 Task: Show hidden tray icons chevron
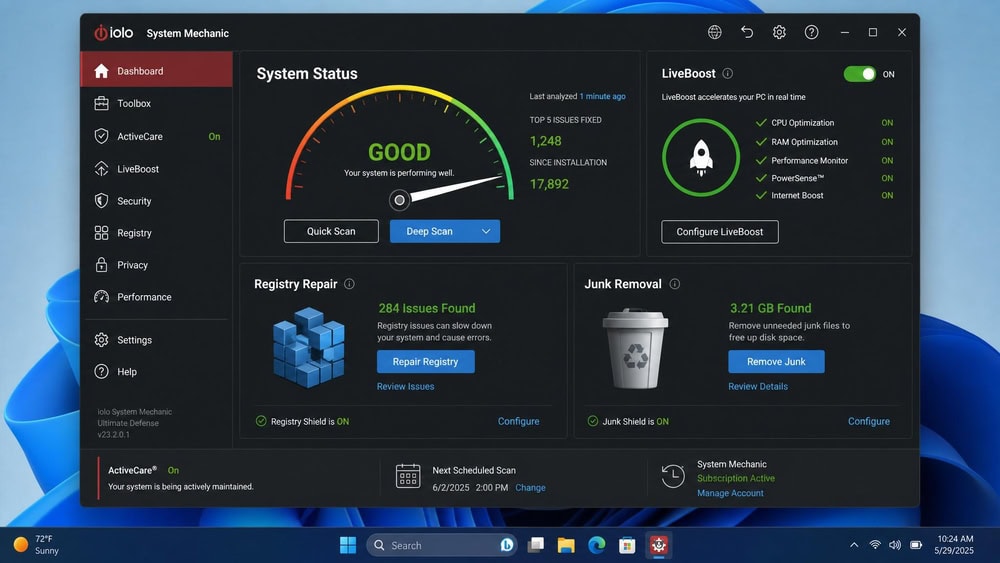pyautogui.click(x=853, y=545)
